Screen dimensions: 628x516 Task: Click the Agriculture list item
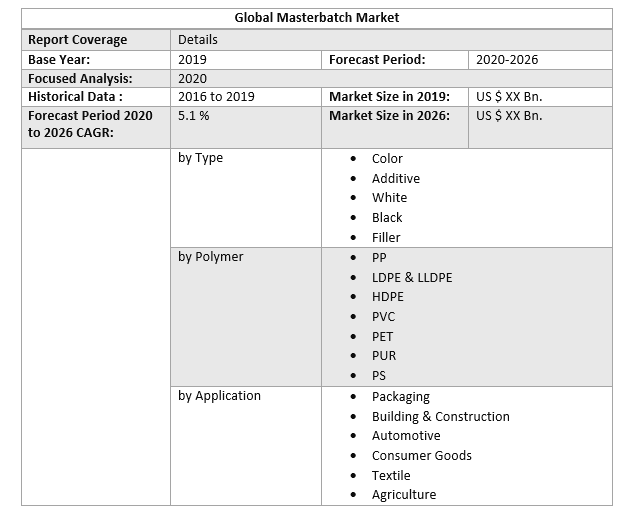pyautogui.click(x=404, y=495)
